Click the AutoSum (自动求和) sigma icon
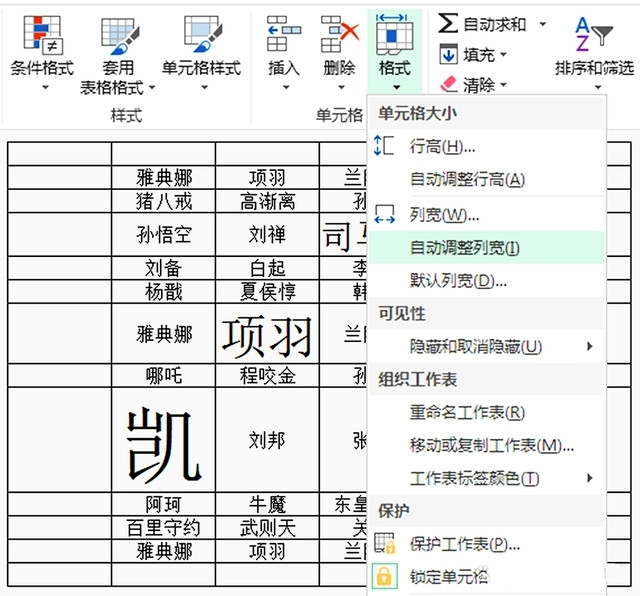Image resolution: width=640 pixels, height=596 pixels. 449,23
